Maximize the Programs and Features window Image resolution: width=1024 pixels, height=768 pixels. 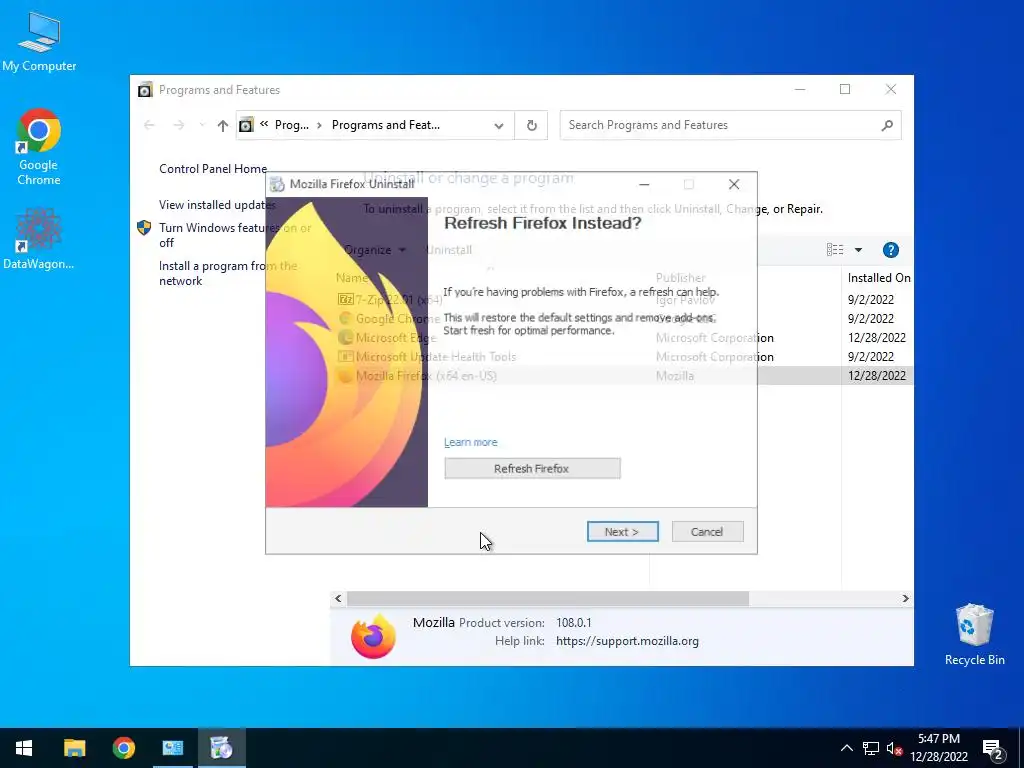click(x=845, y=89)
